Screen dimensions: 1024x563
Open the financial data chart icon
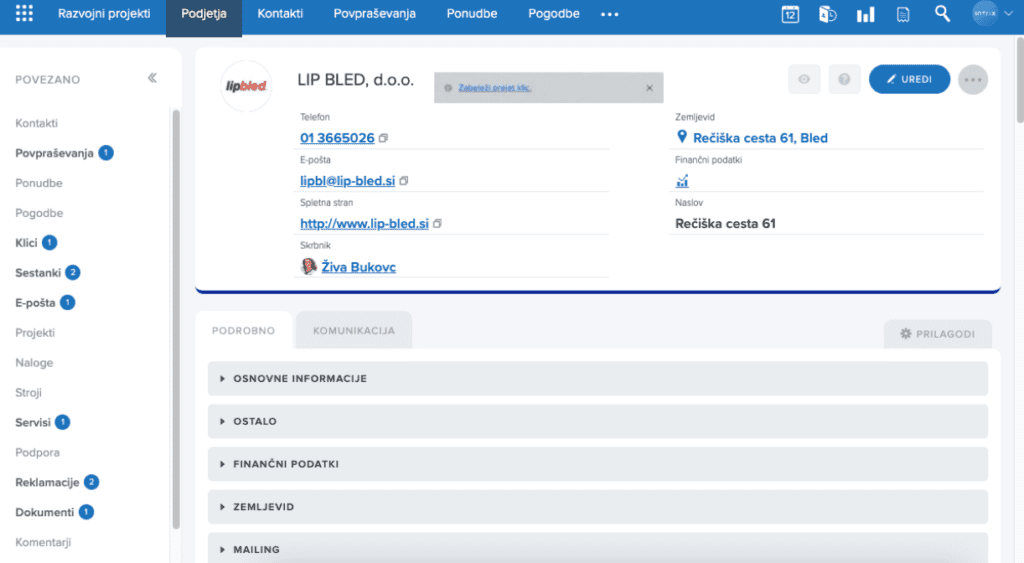[x=682, y=181]
